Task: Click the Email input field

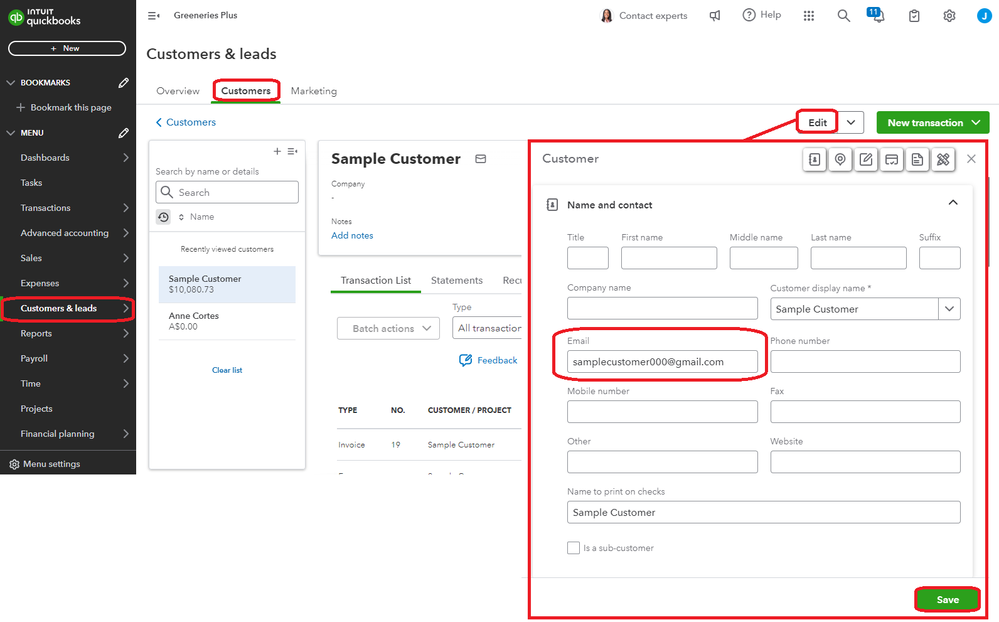Action: 661,362
